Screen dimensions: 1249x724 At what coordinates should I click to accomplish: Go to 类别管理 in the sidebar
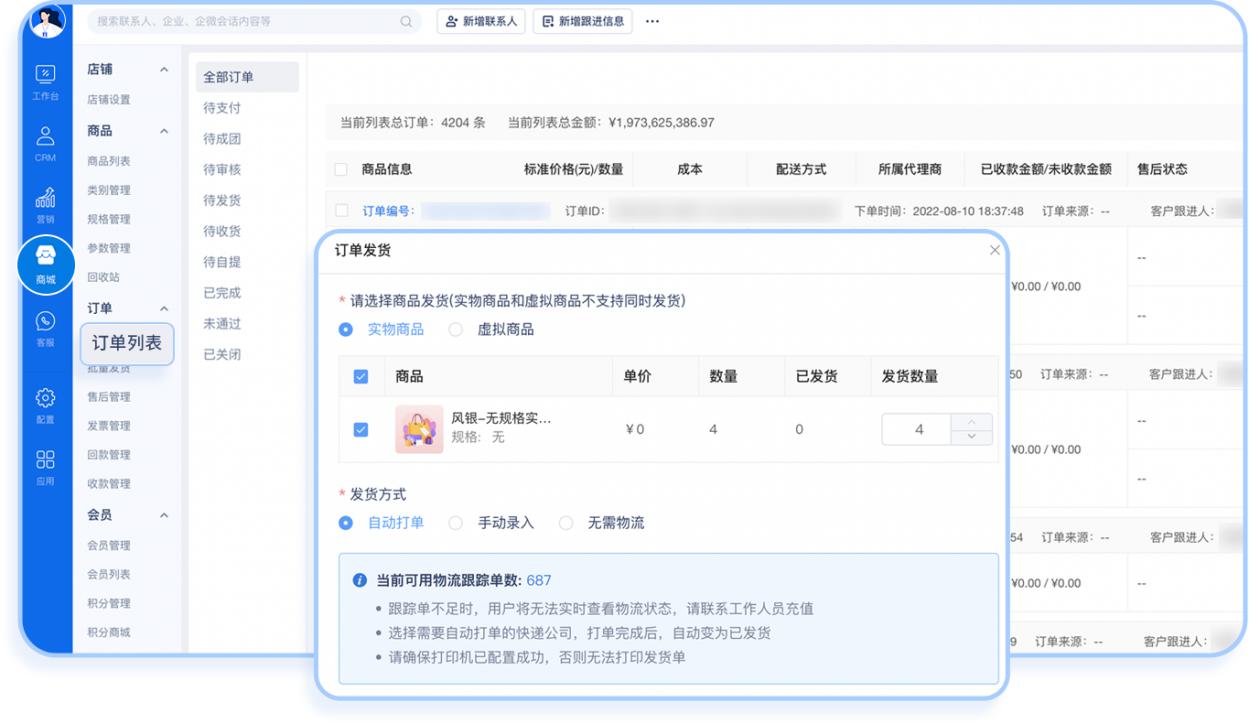(x=109, y=190)
